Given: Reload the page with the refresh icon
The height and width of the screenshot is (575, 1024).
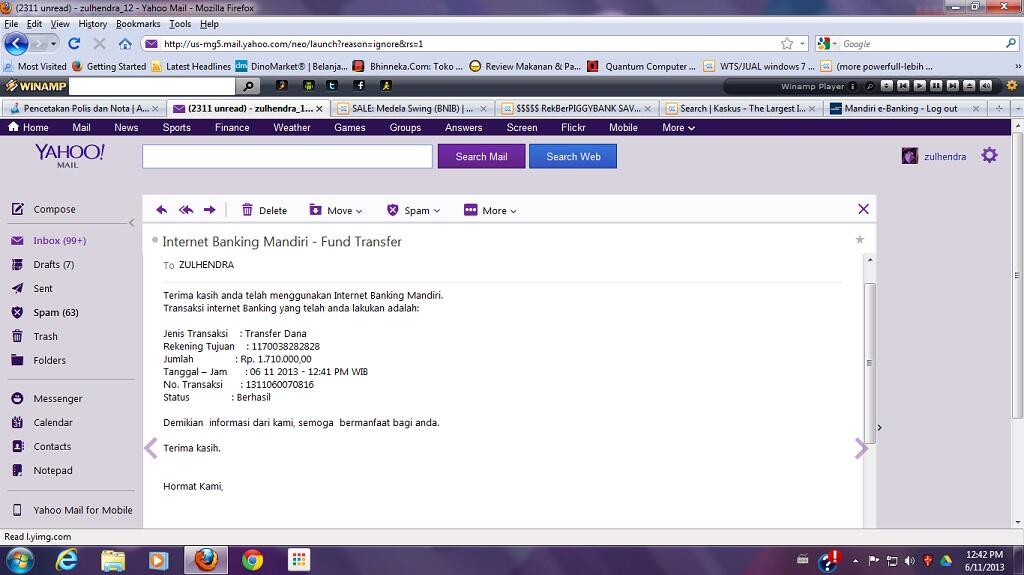Looking at the screenshot, I should [74, 44].
